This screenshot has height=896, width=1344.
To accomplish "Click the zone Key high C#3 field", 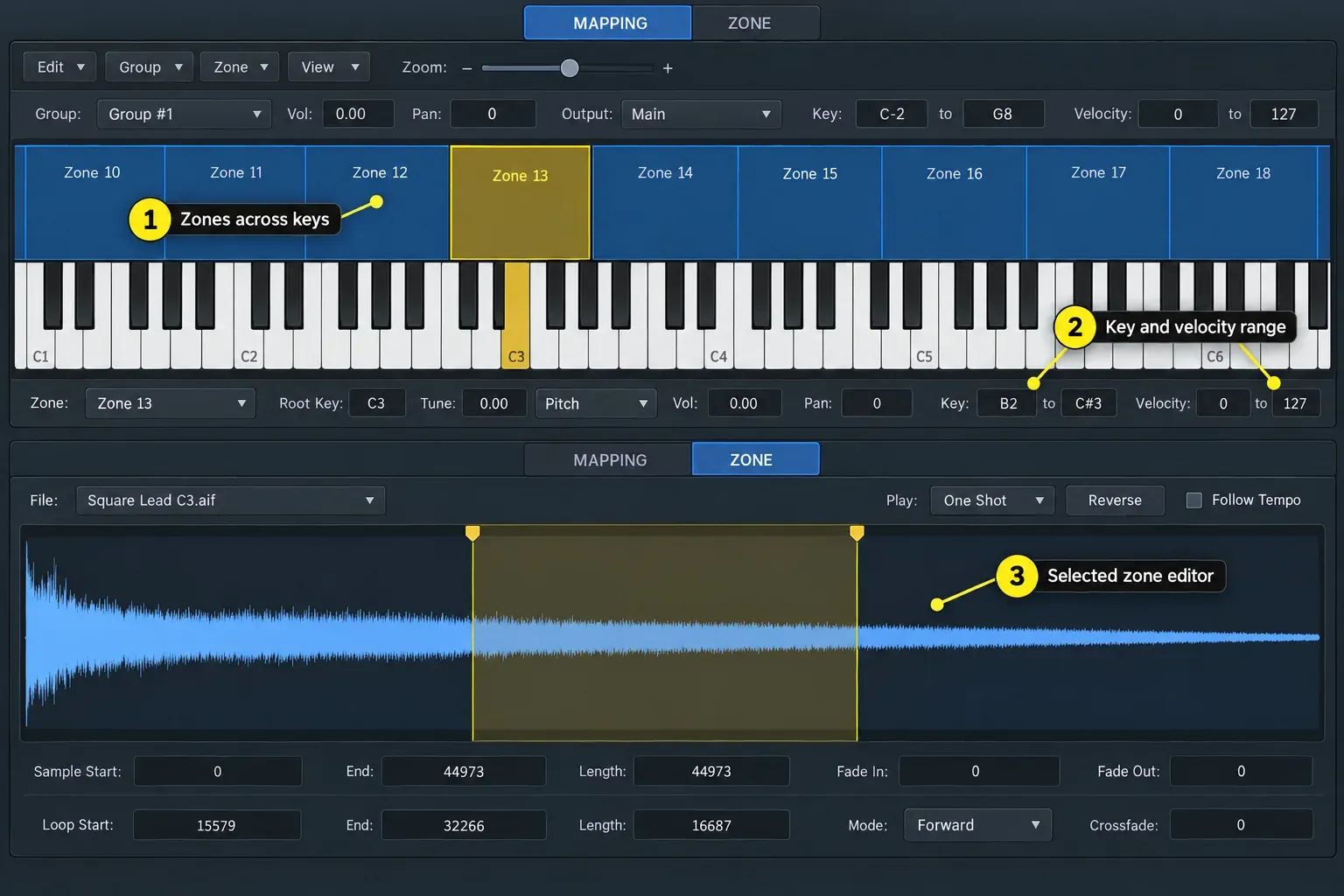I will point(1088,403).
